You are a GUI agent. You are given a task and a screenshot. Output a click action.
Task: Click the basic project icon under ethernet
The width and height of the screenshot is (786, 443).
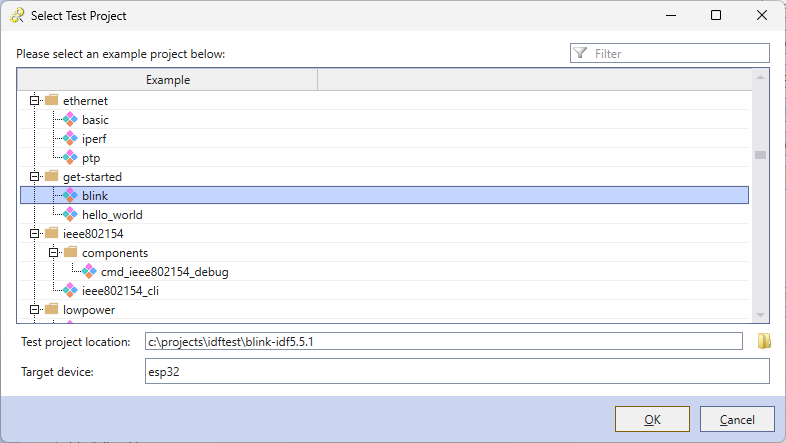(x=70, y=120)
